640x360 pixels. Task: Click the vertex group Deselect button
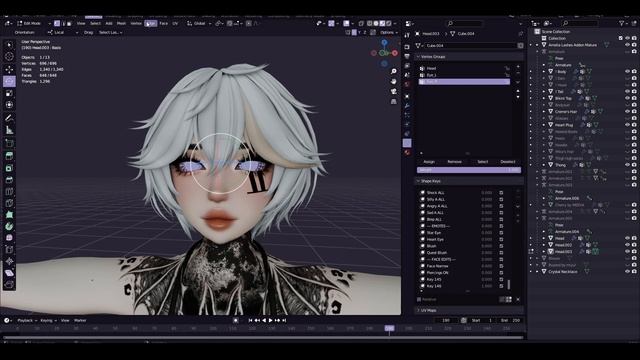pyautogui.click(x=508, y=162)
